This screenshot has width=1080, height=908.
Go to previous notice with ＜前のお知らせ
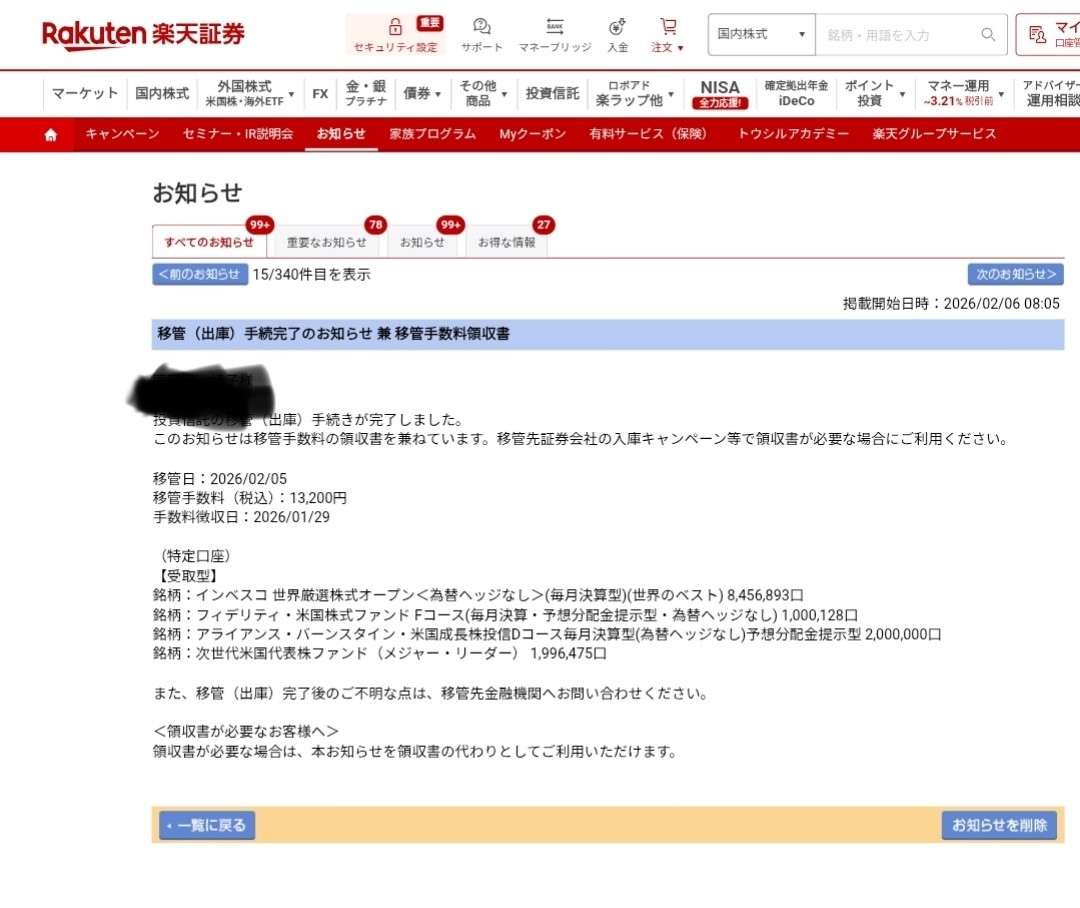[200, 274]
